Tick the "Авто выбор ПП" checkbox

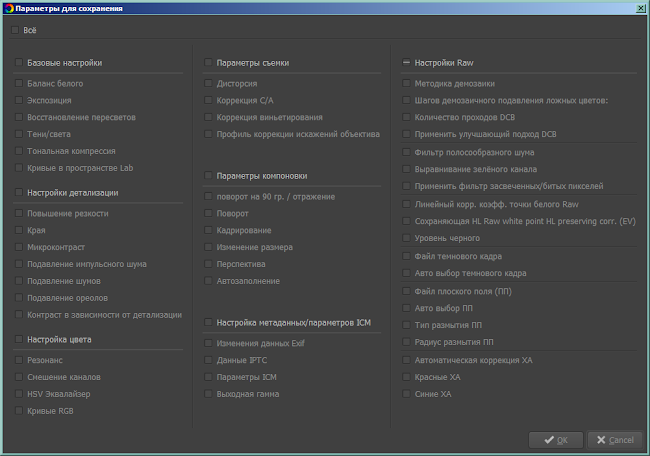point(406,308)
